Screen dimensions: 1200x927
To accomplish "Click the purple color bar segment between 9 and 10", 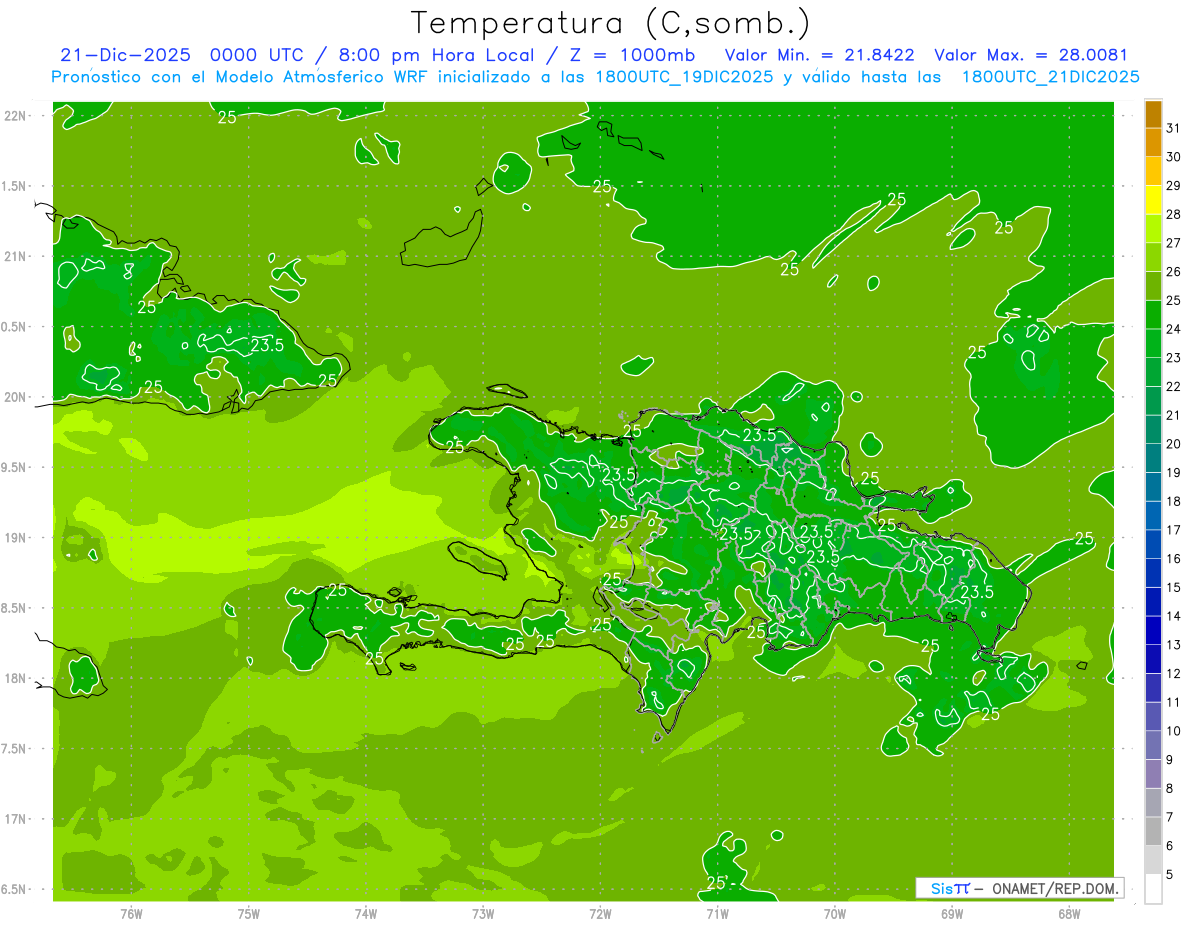I will [1153, 746].
